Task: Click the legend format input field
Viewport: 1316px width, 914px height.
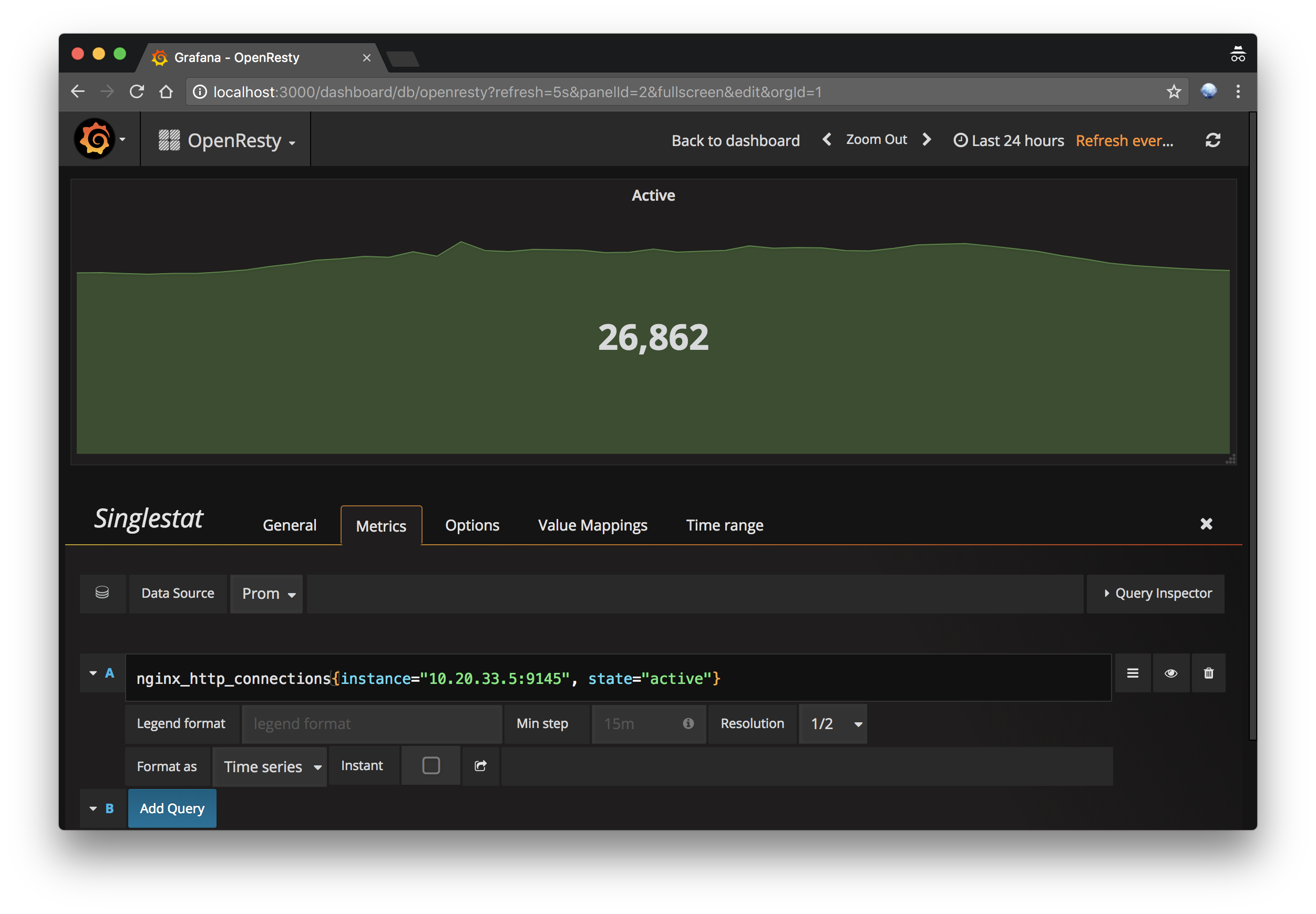Action: [x=372, y=723]
